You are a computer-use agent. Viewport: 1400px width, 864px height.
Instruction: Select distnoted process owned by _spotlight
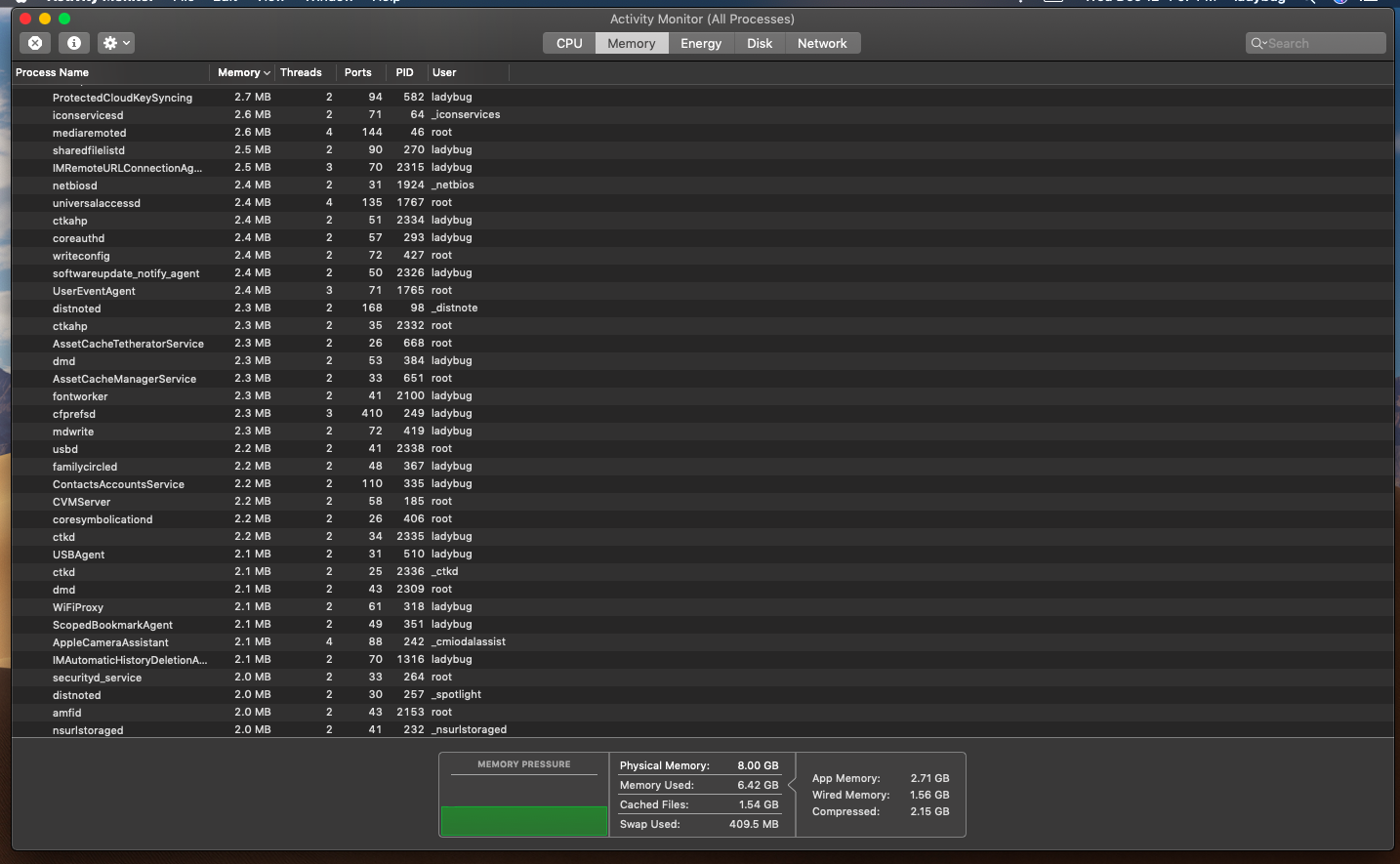pyautogui.click(x=702, y=695)
